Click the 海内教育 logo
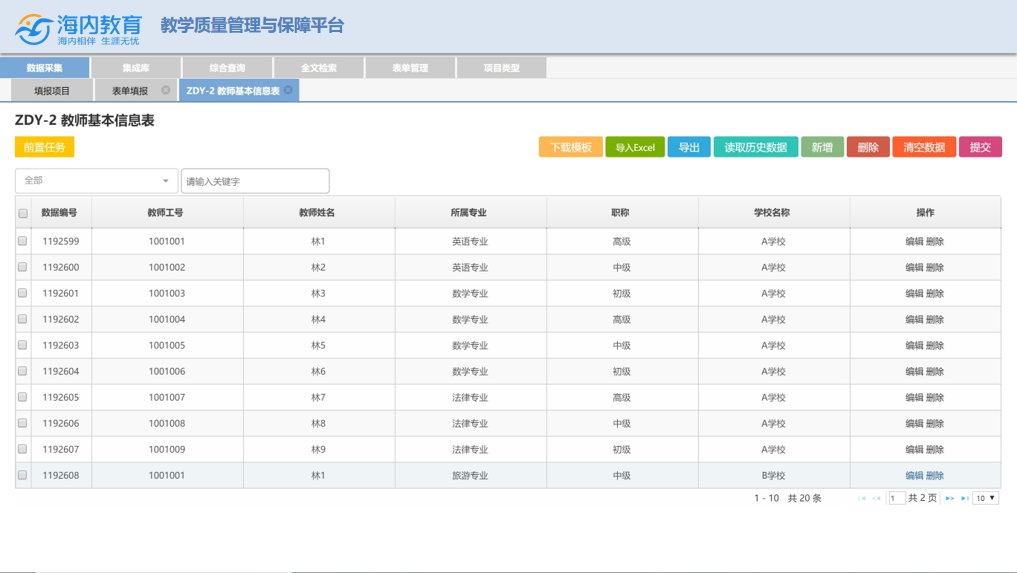Viewport: 1017px width, 573px height. [79, 28]
